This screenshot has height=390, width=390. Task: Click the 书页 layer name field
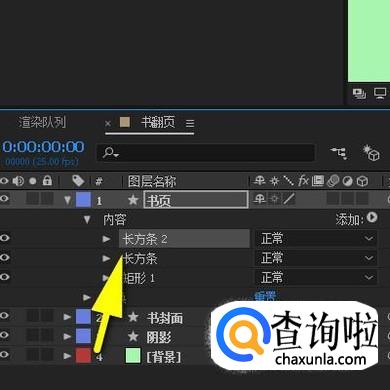pyautogui.click(x=196, y=200)
